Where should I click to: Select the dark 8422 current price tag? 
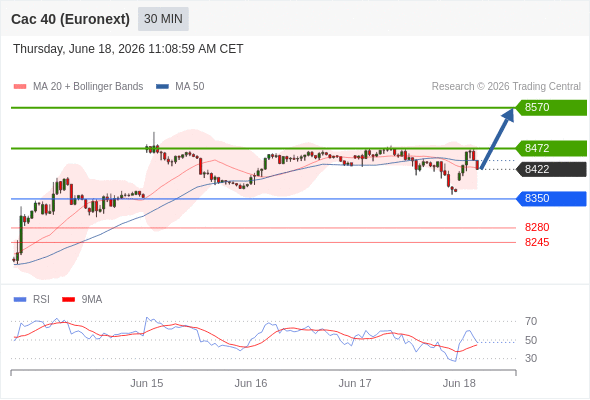[551, 169]
